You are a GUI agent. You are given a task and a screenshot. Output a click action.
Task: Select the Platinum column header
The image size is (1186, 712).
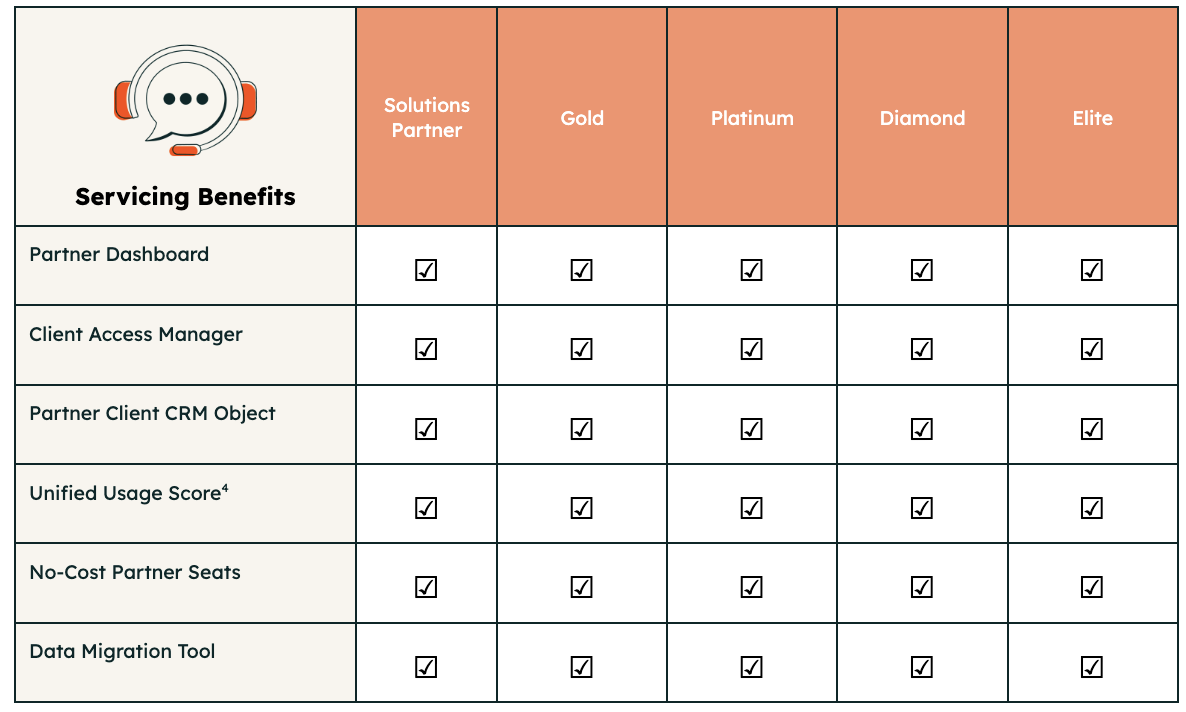(x=752, y=117)
